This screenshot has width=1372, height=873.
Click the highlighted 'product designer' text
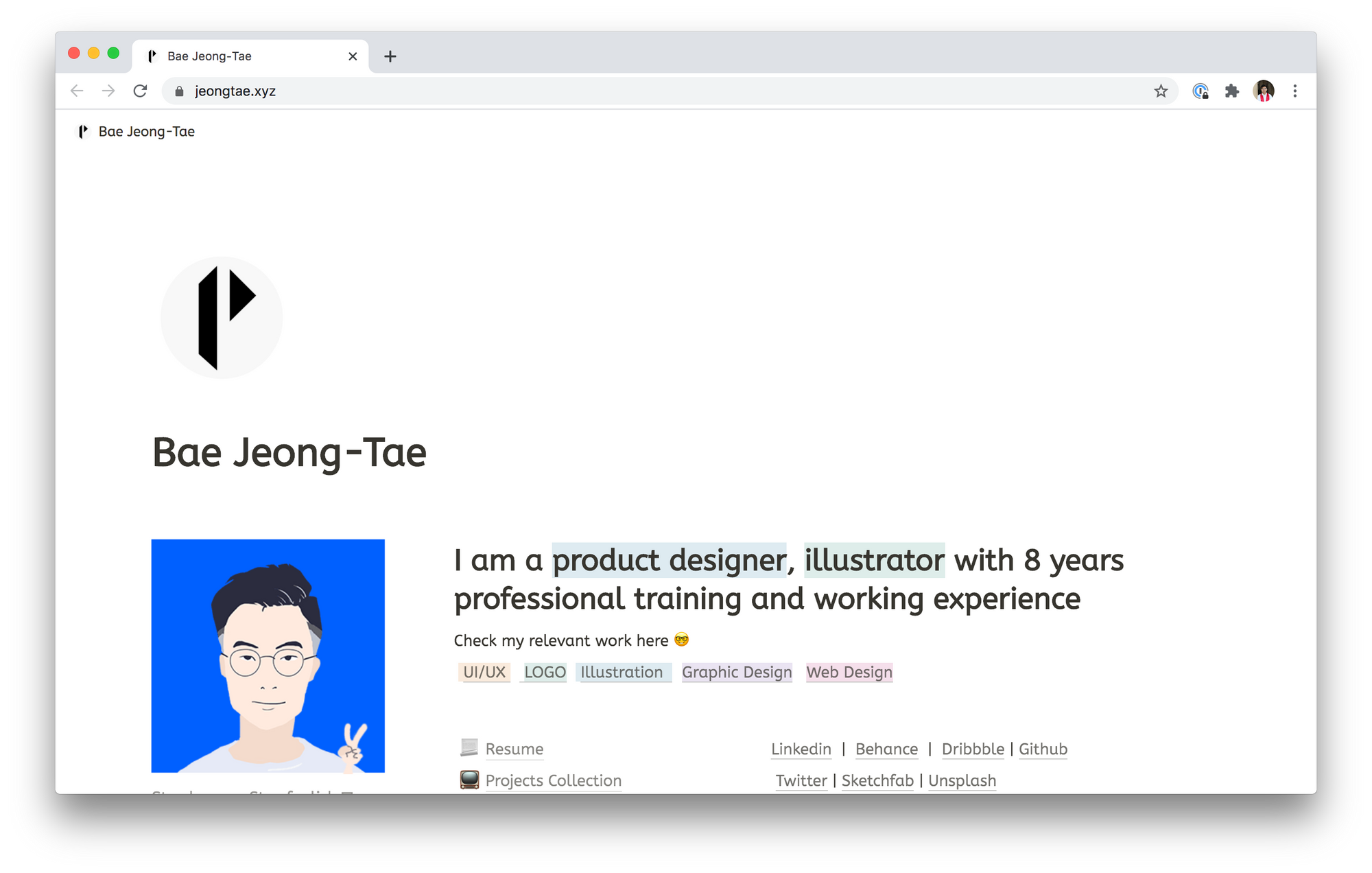[x=669, y=560]
